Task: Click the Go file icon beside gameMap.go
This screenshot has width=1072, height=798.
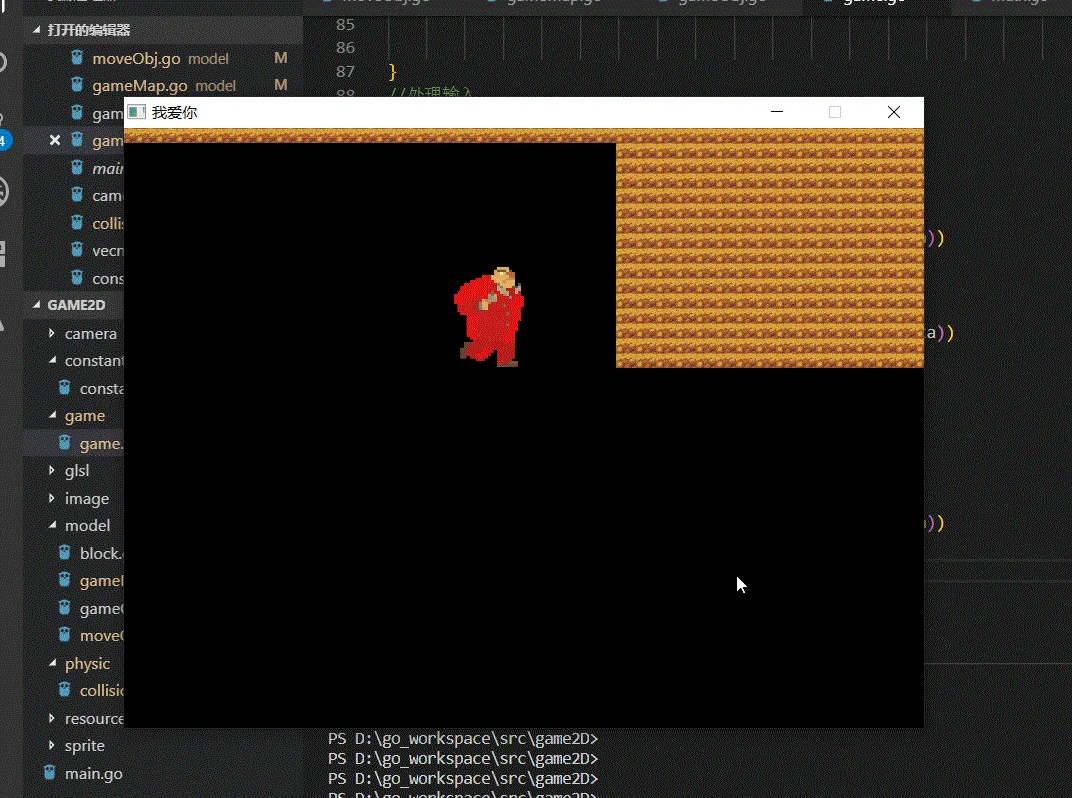Action: (77, 85)
